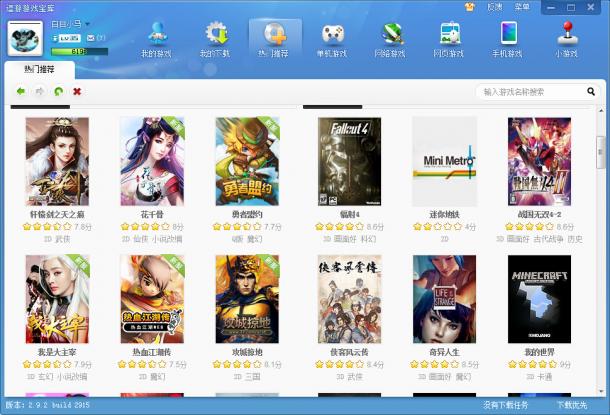Viewport: 610px width, 415px height.
Task: Refresh the page with green circular arrow
Action: point(58,91)
